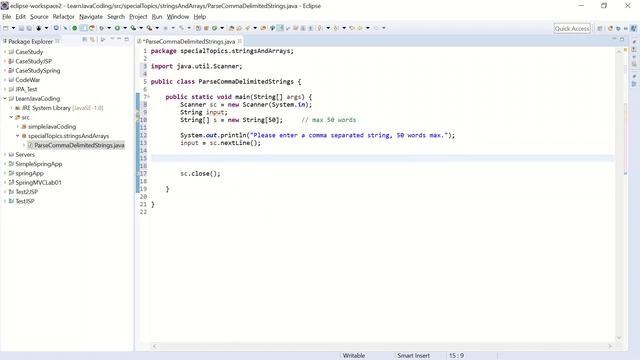
Task: Switch to the Java perspective button
Action: (x=633, y=29)
